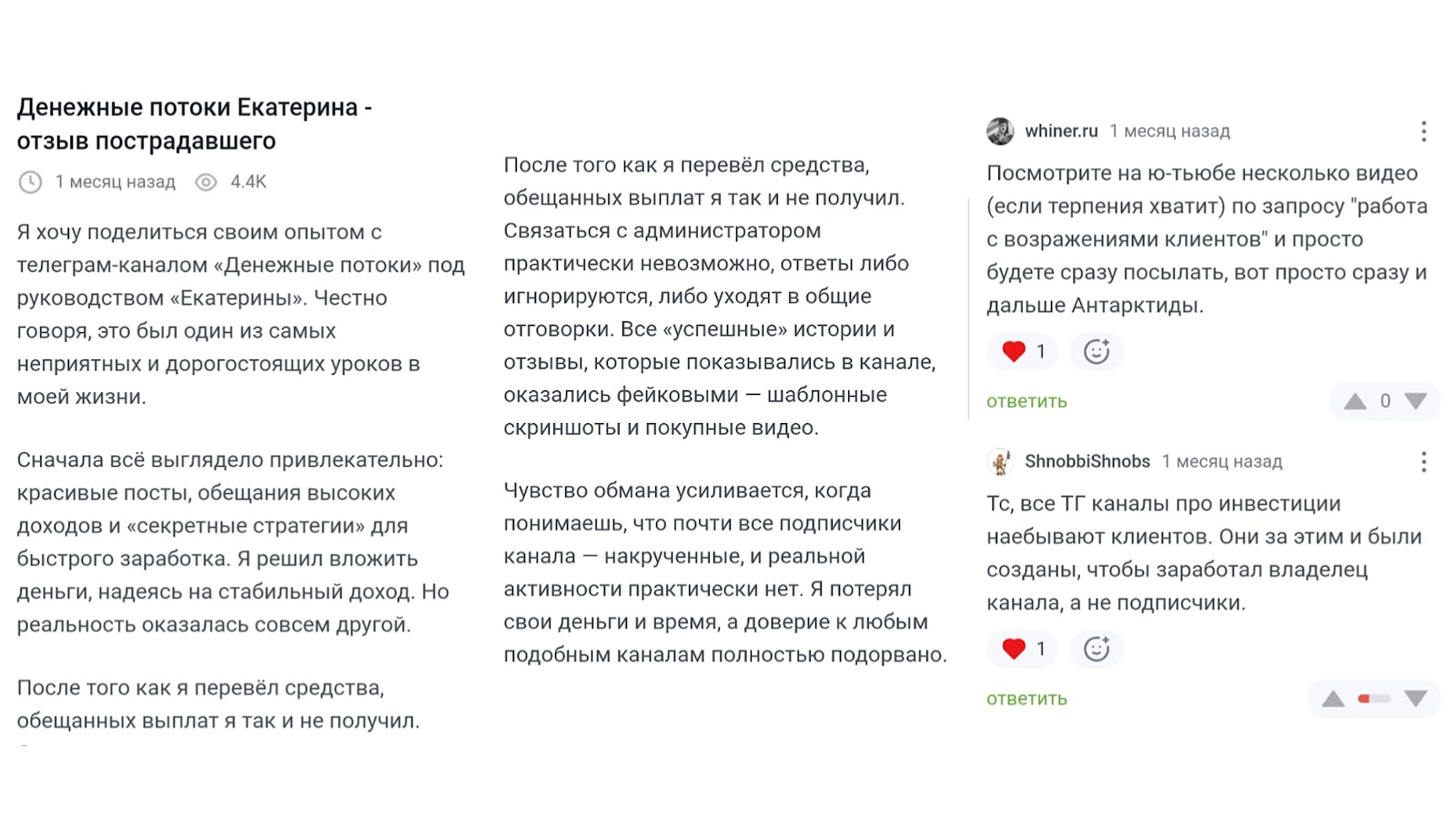Click the views eye icon showing 4.4K

point(206,181)
